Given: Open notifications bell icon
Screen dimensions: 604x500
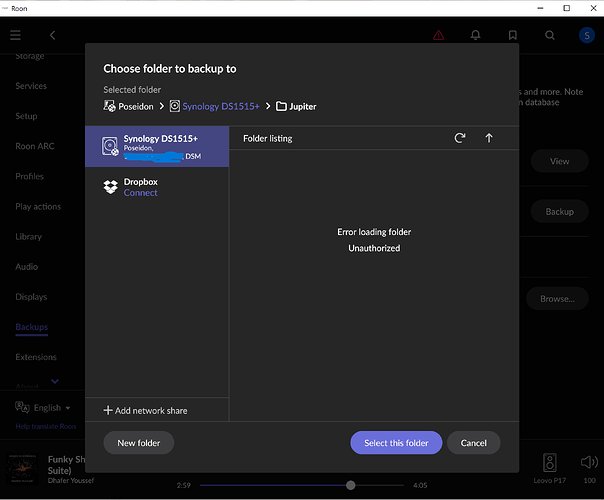Looking at the screenshot, I should 476,35.
